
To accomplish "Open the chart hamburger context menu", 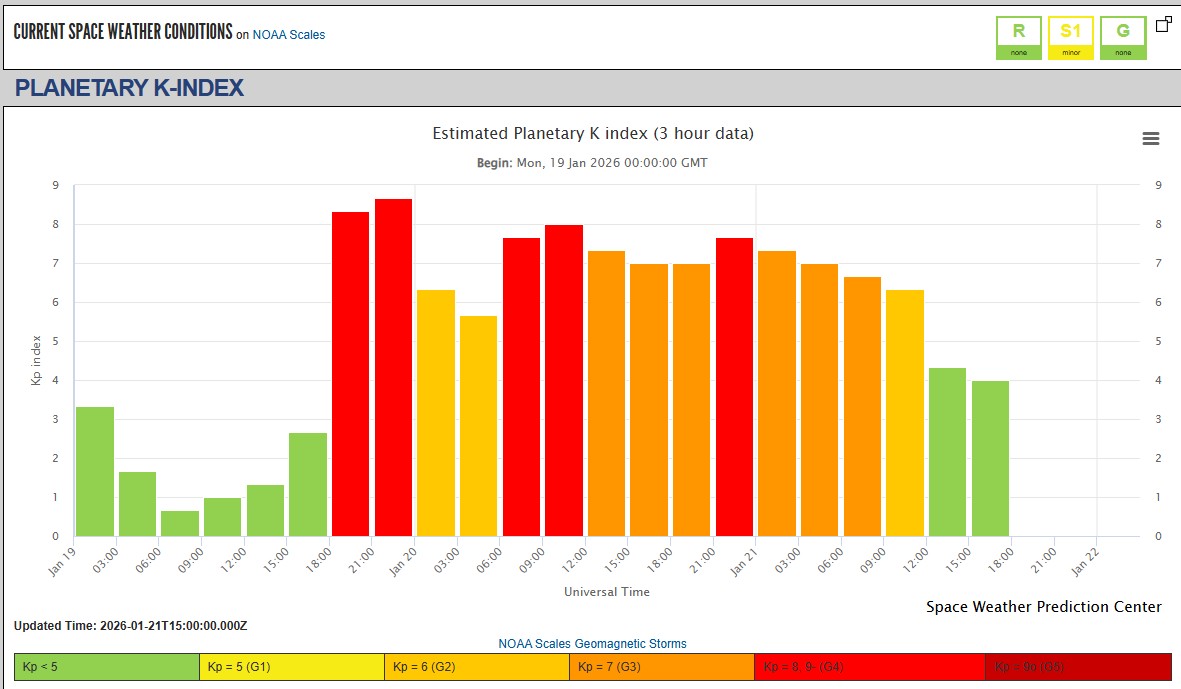I will pos(1150,139).
